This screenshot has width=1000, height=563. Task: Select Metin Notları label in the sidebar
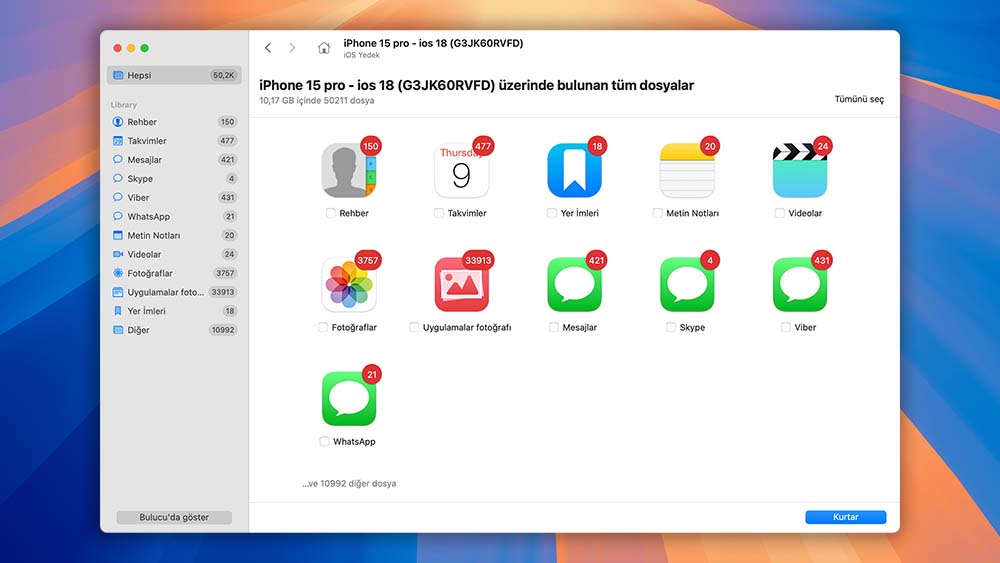point(154,235)
